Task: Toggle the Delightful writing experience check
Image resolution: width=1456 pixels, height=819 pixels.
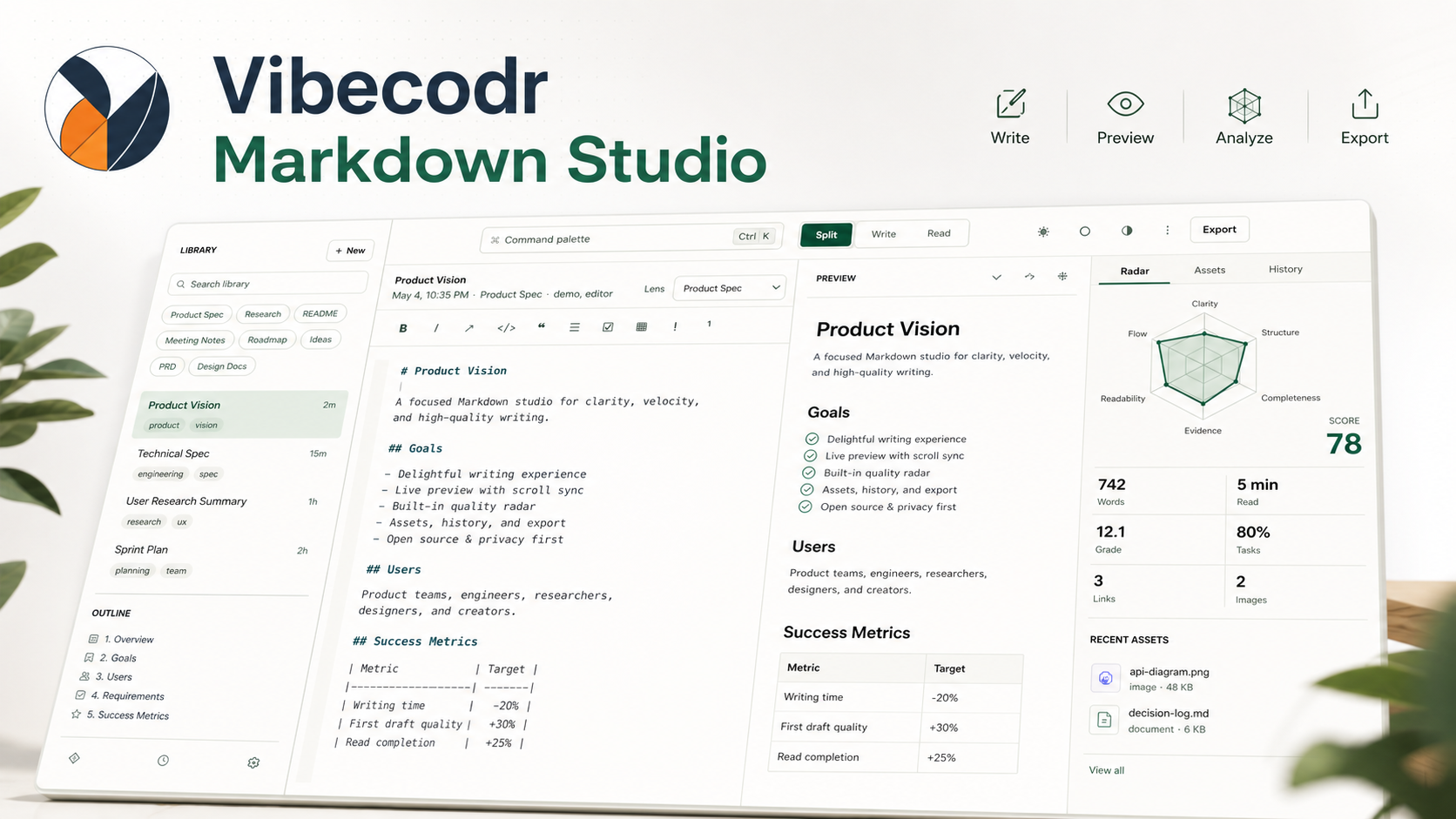Action: tap(812, 439)
